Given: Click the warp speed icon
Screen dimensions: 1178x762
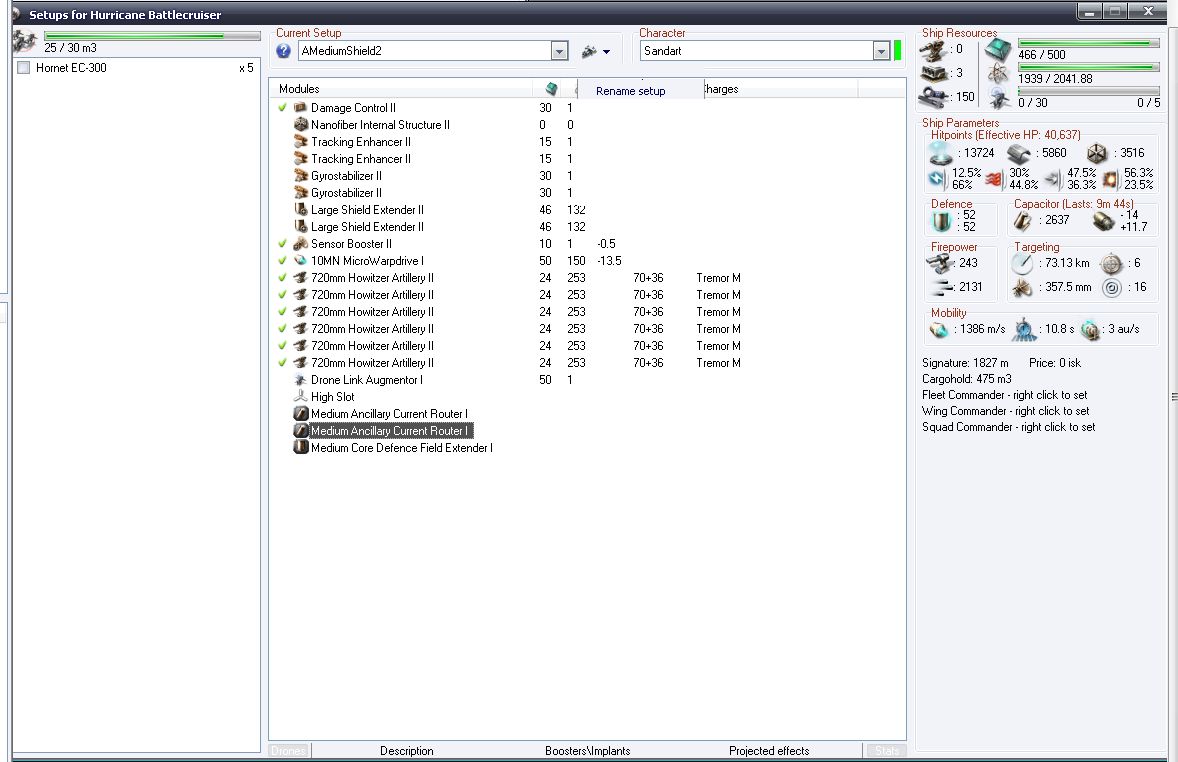Looking at the screenshot, I should point(1090,330).
